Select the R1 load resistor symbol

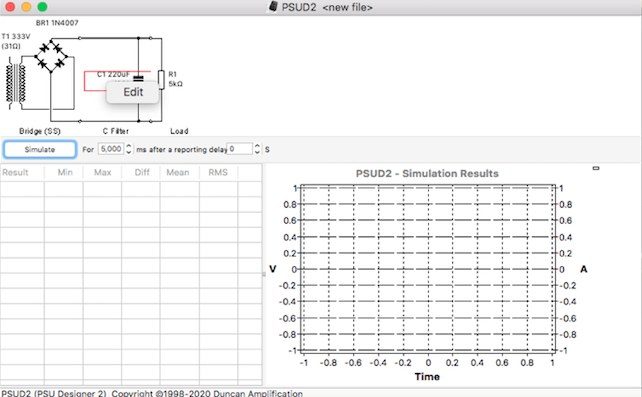[x=161, y=79]
